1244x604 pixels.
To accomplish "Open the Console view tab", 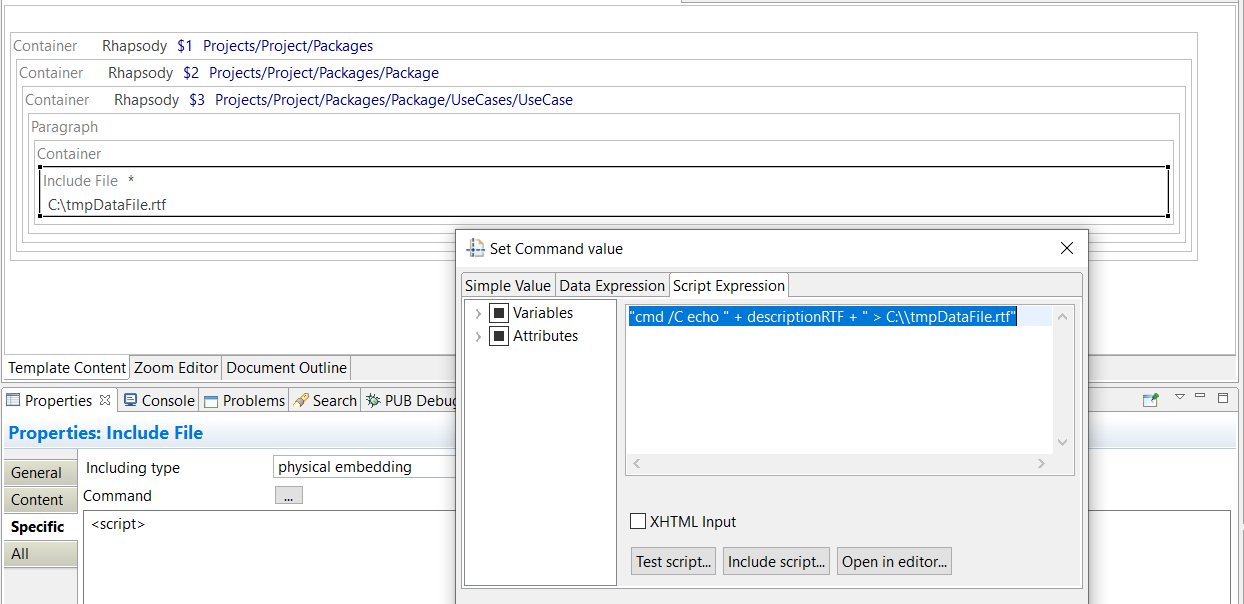I will pyautogui.click(x=159, y=401).
